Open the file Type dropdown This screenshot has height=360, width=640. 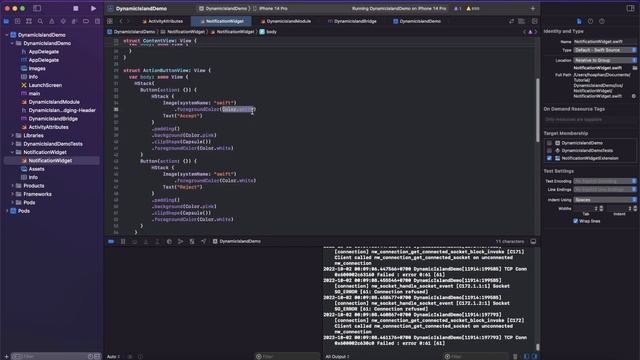pos(605,50)
